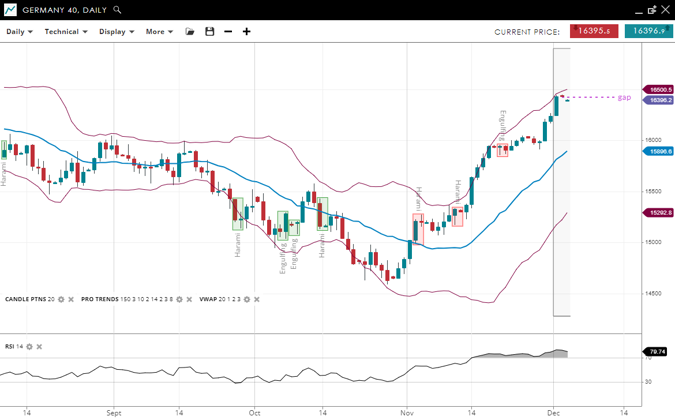Click the red sell price 16395.5 button

(x=594, y=31)
